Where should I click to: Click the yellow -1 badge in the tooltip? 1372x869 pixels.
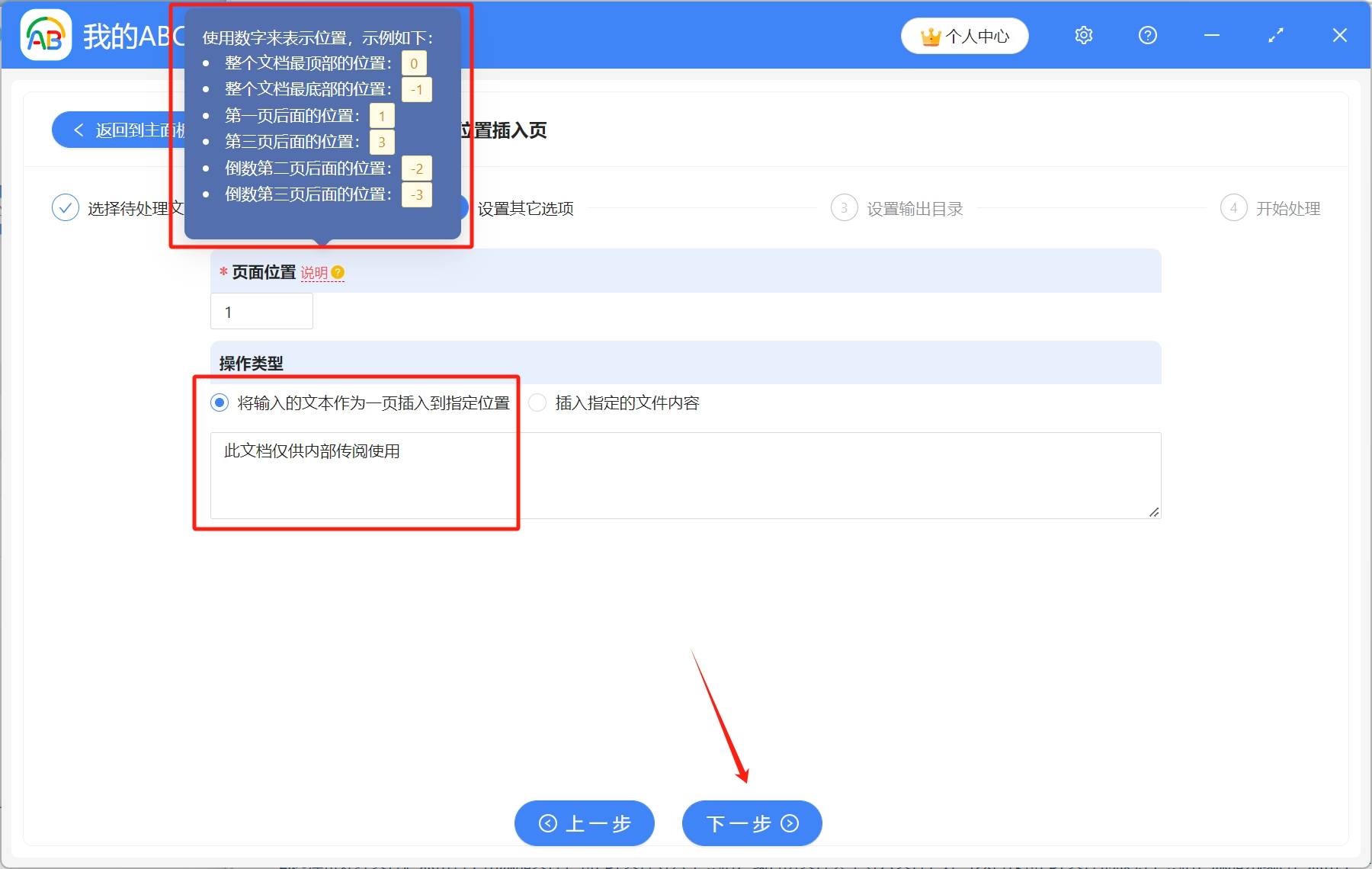point(416,89)
